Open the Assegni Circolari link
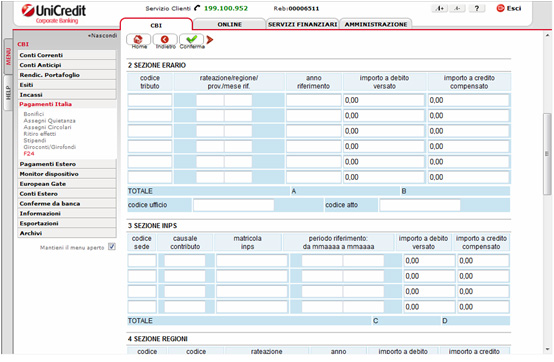 pyautogui.click(x=47, y=127)
